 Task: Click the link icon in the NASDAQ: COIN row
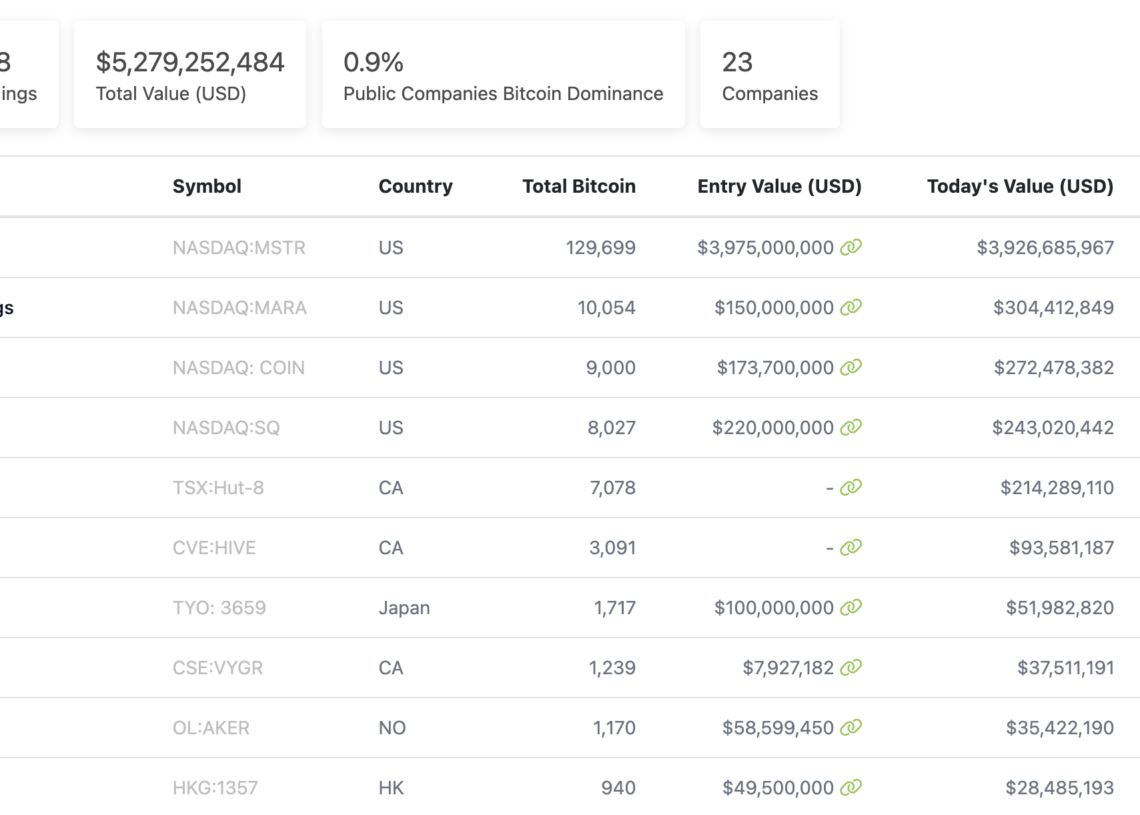click(850, 367)
